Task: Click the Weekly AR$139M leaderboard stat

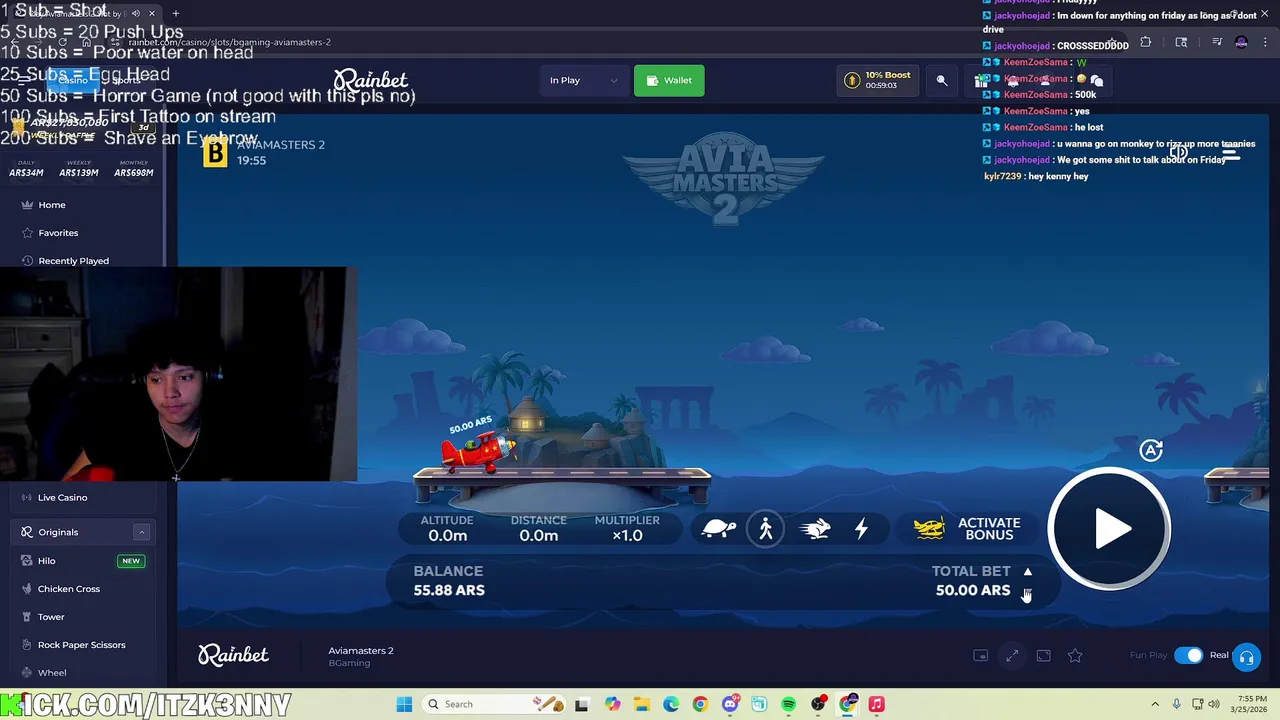Action: 79,168
